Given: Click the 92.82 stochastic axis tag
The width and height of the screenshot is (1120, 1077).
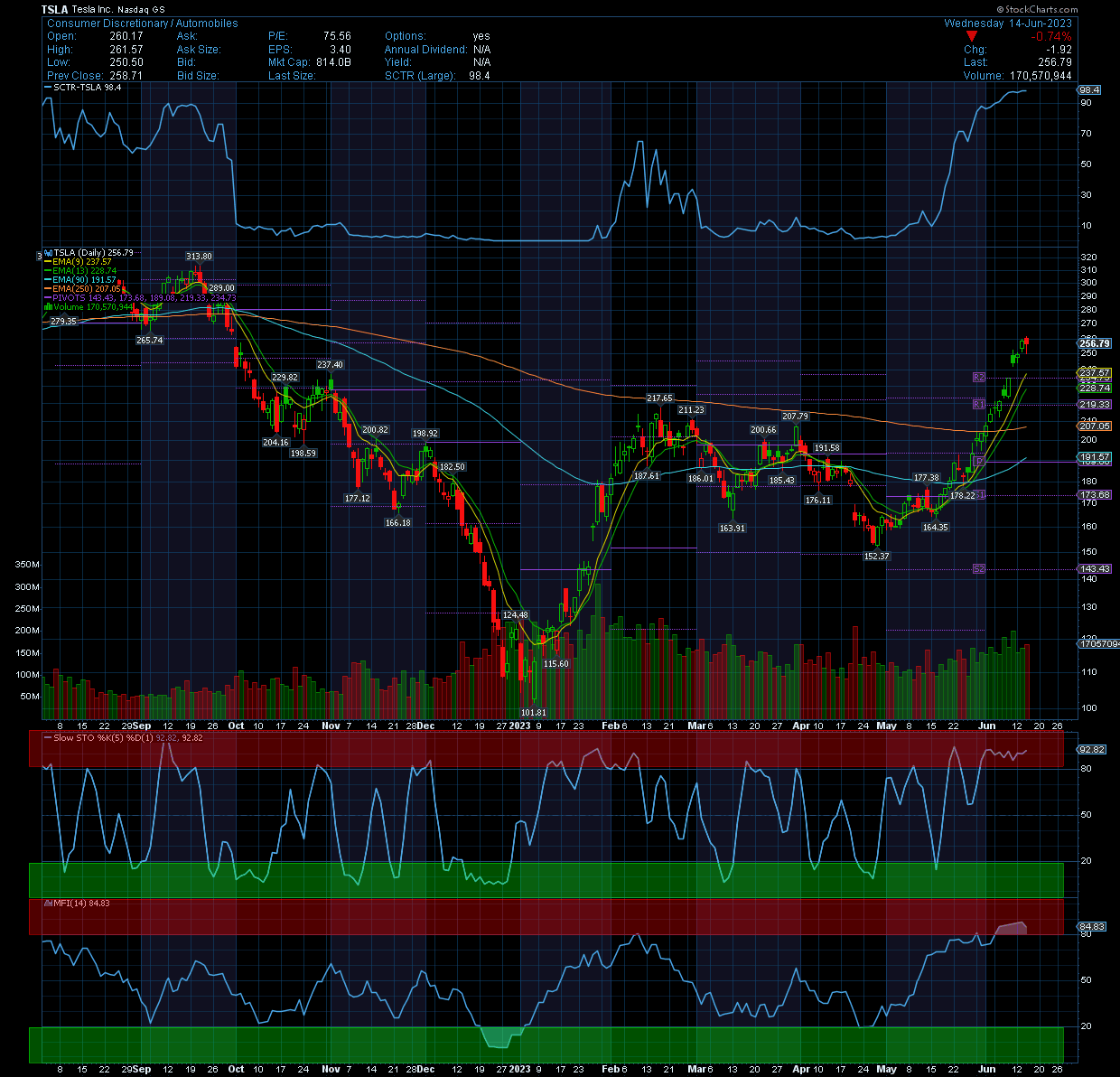Looking at the screenshot, I should pos(1092,750).
